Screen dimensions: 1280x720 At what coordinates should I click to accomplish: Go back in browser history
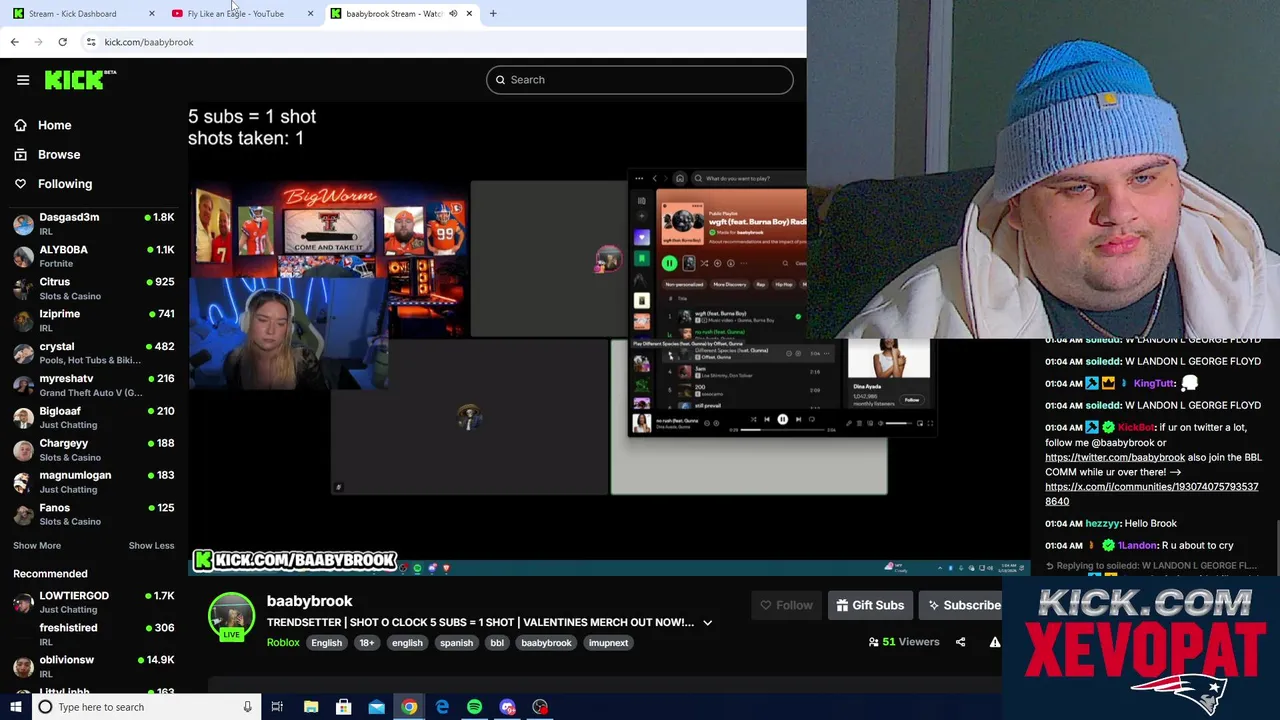coord(14,42)
